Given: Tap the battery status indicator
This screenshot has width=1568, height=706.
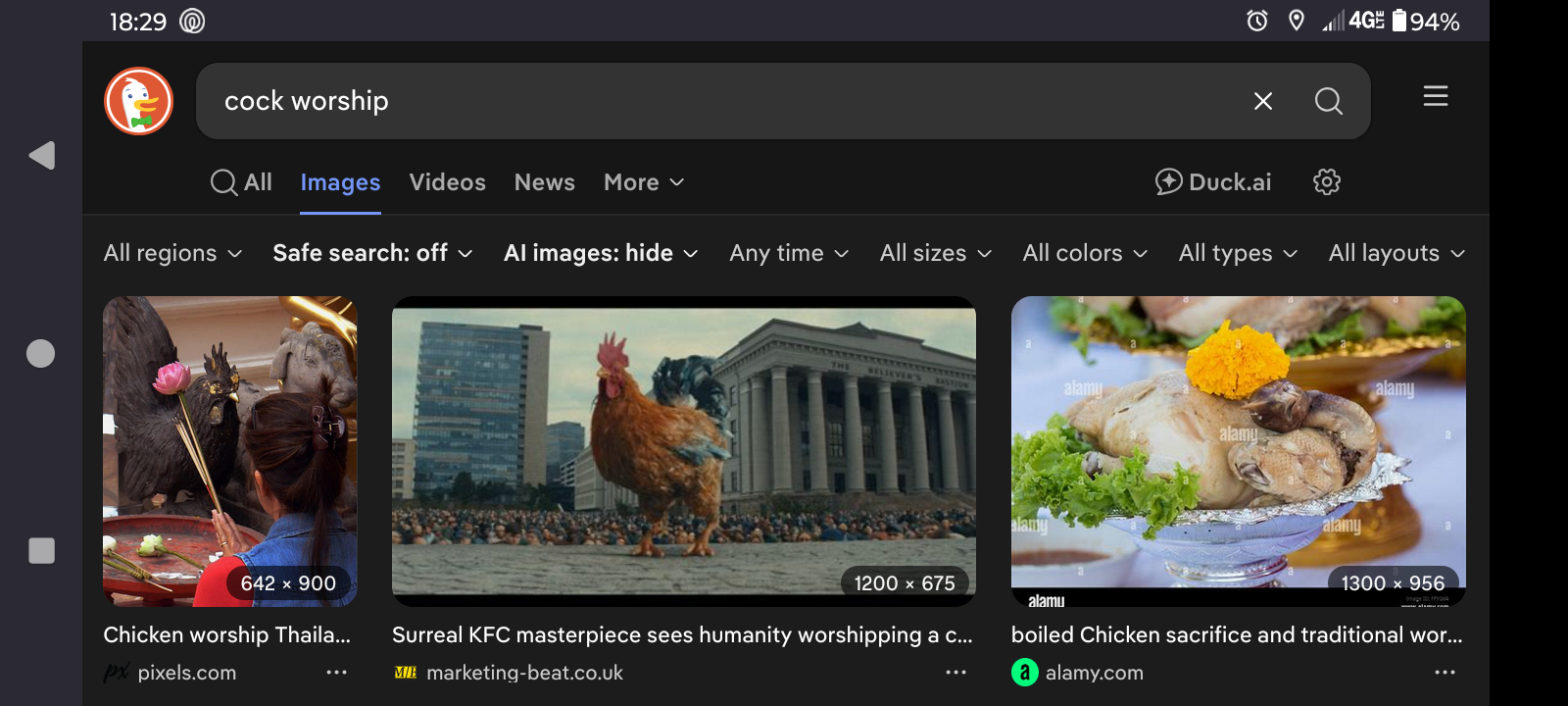Looking at the screenshot, I should (x=1426, y=21).
